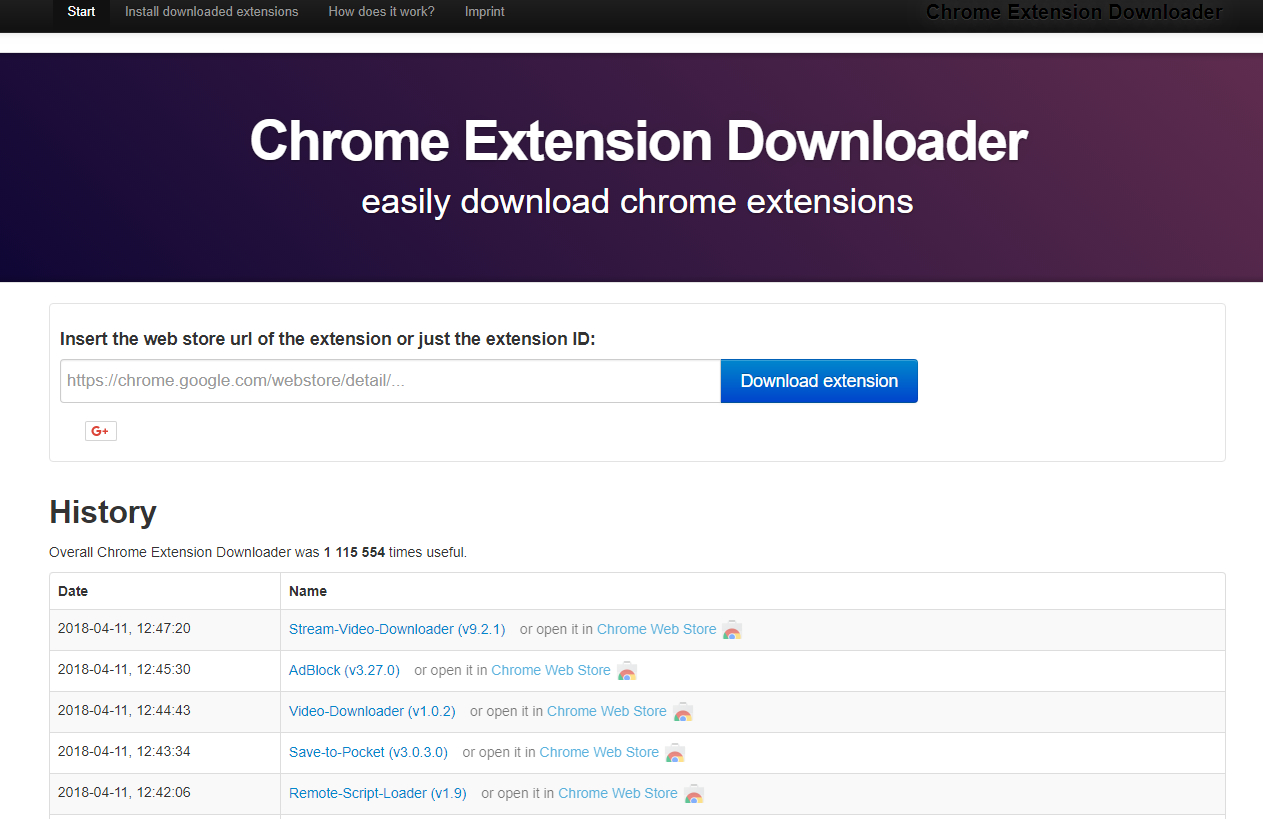Go to How does it work? page

[381, 12]
